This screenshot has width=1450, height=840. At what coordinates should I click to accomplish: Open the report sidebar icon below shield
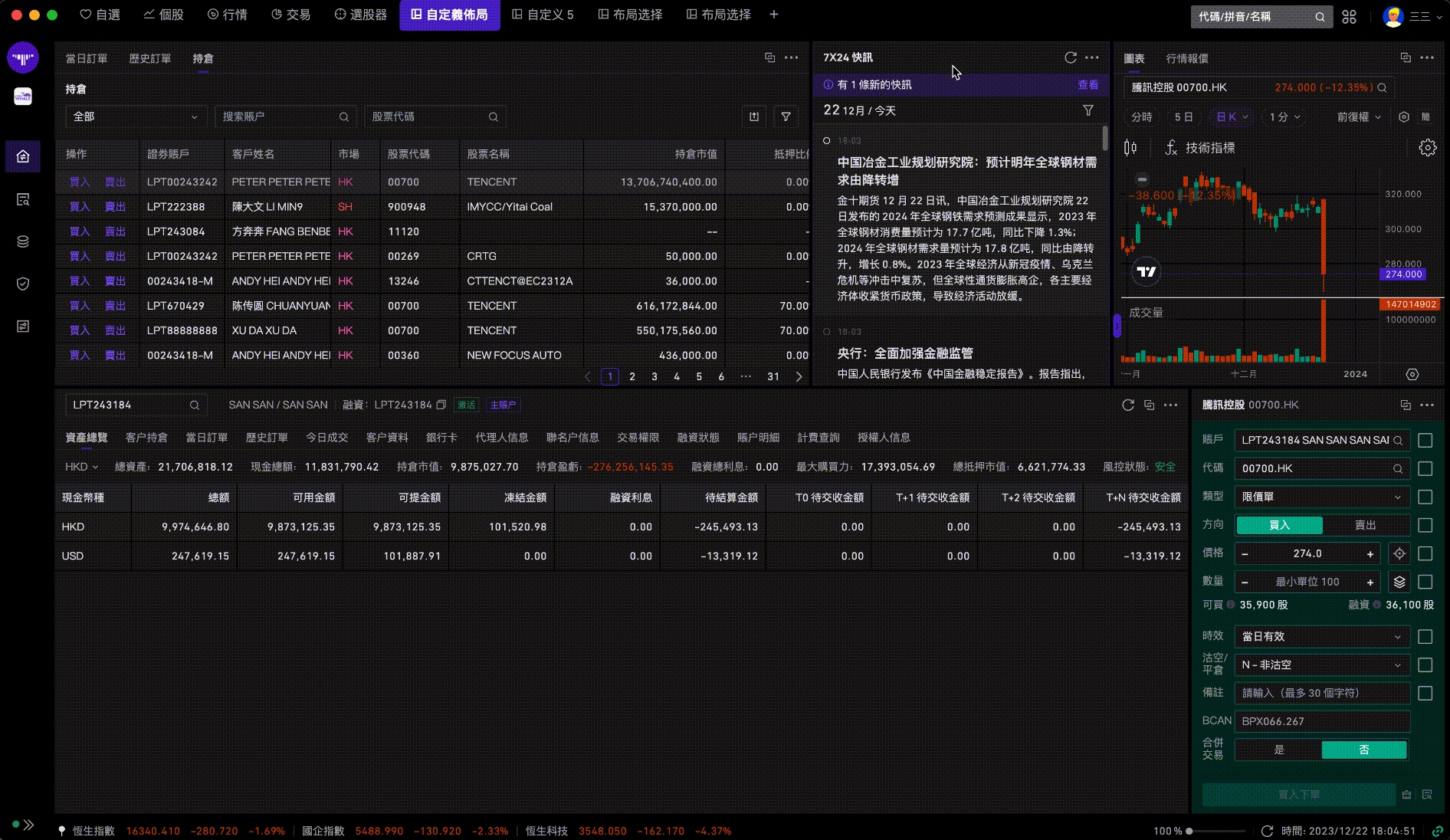pyautogui.click(x=23, y=326)
